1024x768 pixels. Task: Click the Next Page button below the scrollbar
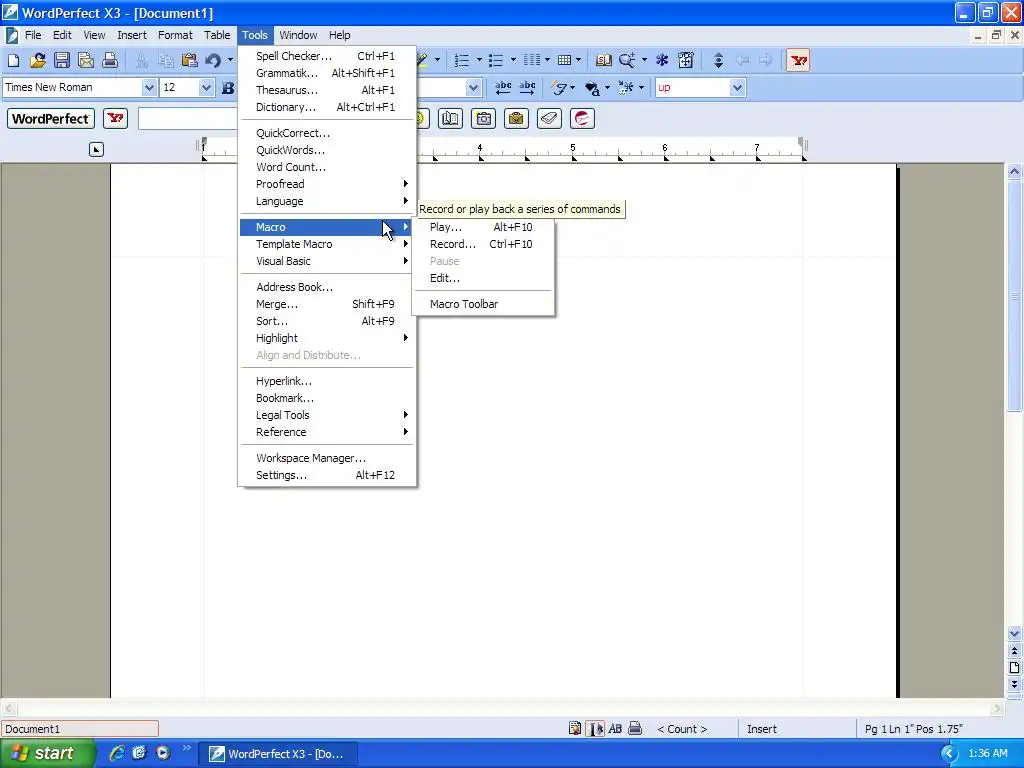[1014, 684]
